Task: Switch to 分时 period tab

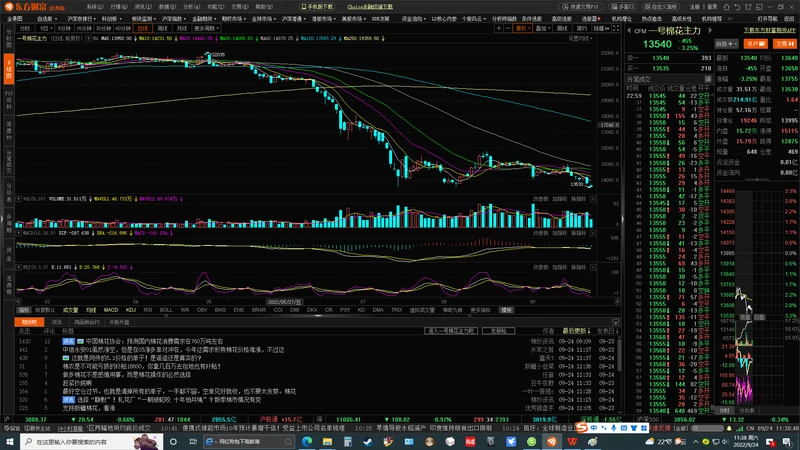Action: coord(24,29)
